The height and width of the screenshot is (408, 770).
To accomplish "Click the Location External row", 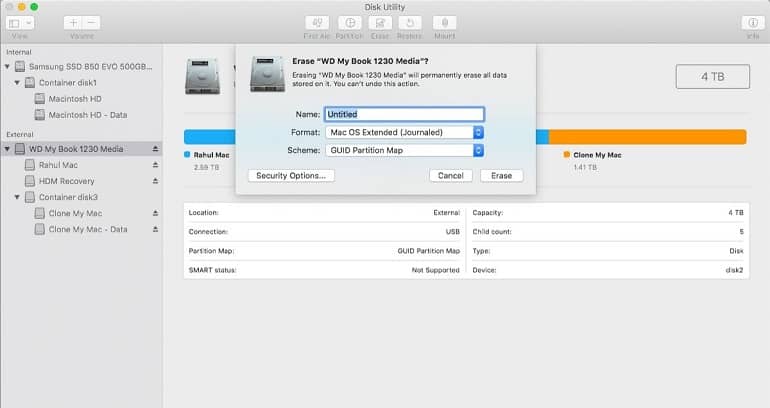I will pos(324,213).
